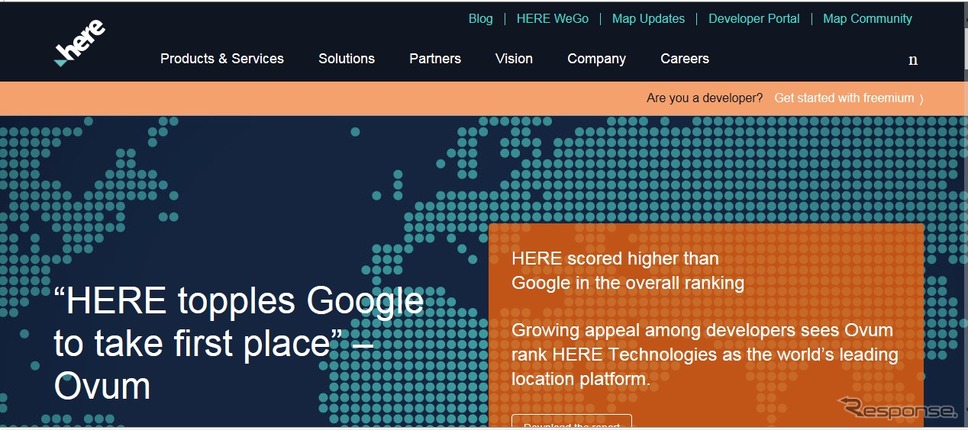This screenshot has height=430, width=968.
Task: Click the Download the report button
Action: pyautogui.click(x=572, y=423)
